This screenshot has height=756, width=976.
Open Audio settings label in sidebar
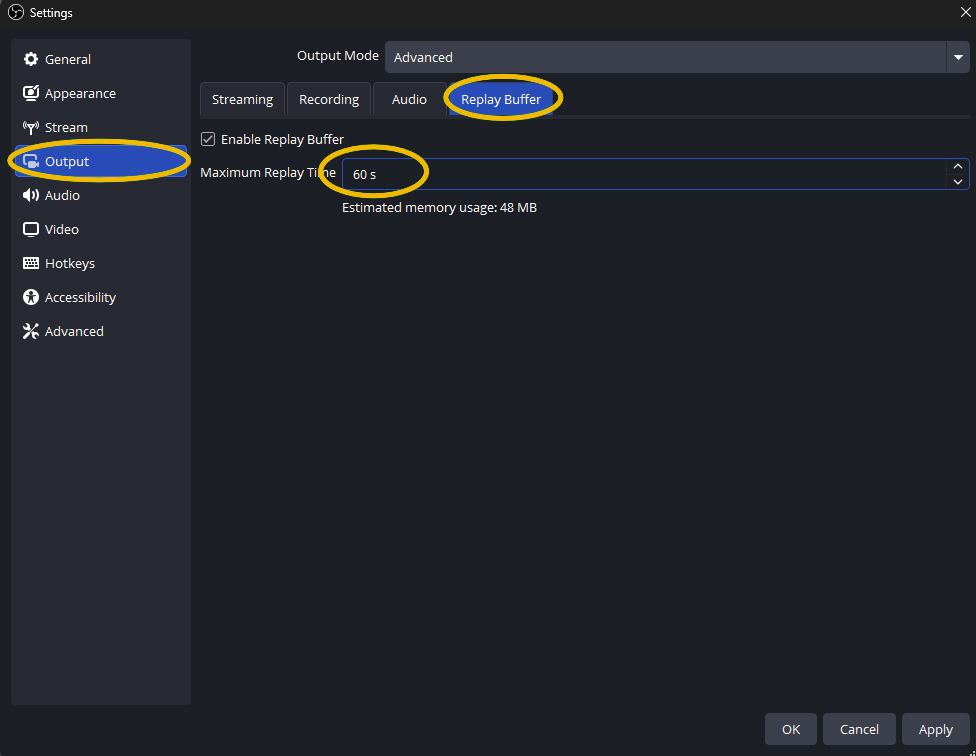tap(62, 195)
